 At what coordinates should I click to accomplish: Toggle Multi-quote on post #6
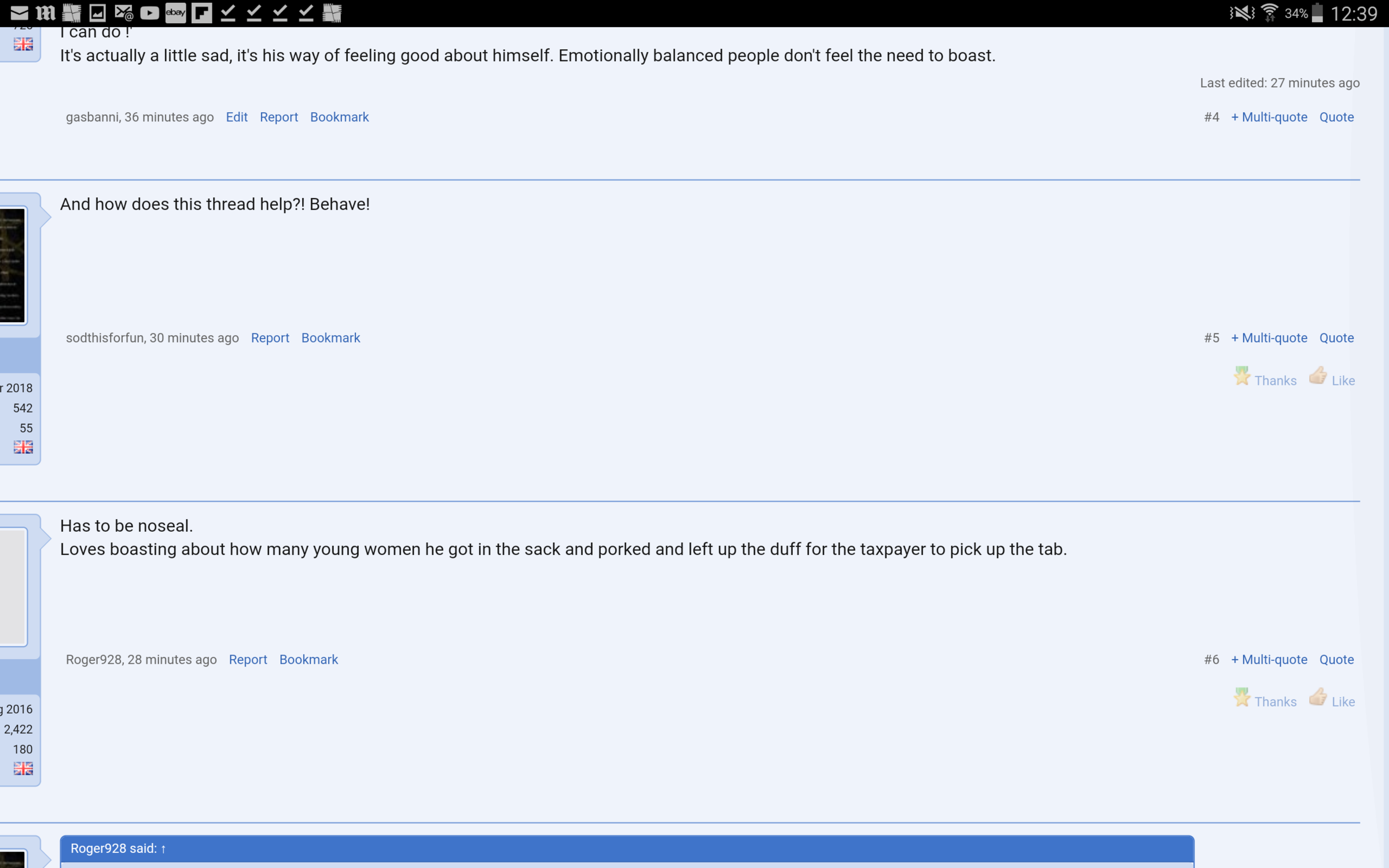click(1269, 659)
